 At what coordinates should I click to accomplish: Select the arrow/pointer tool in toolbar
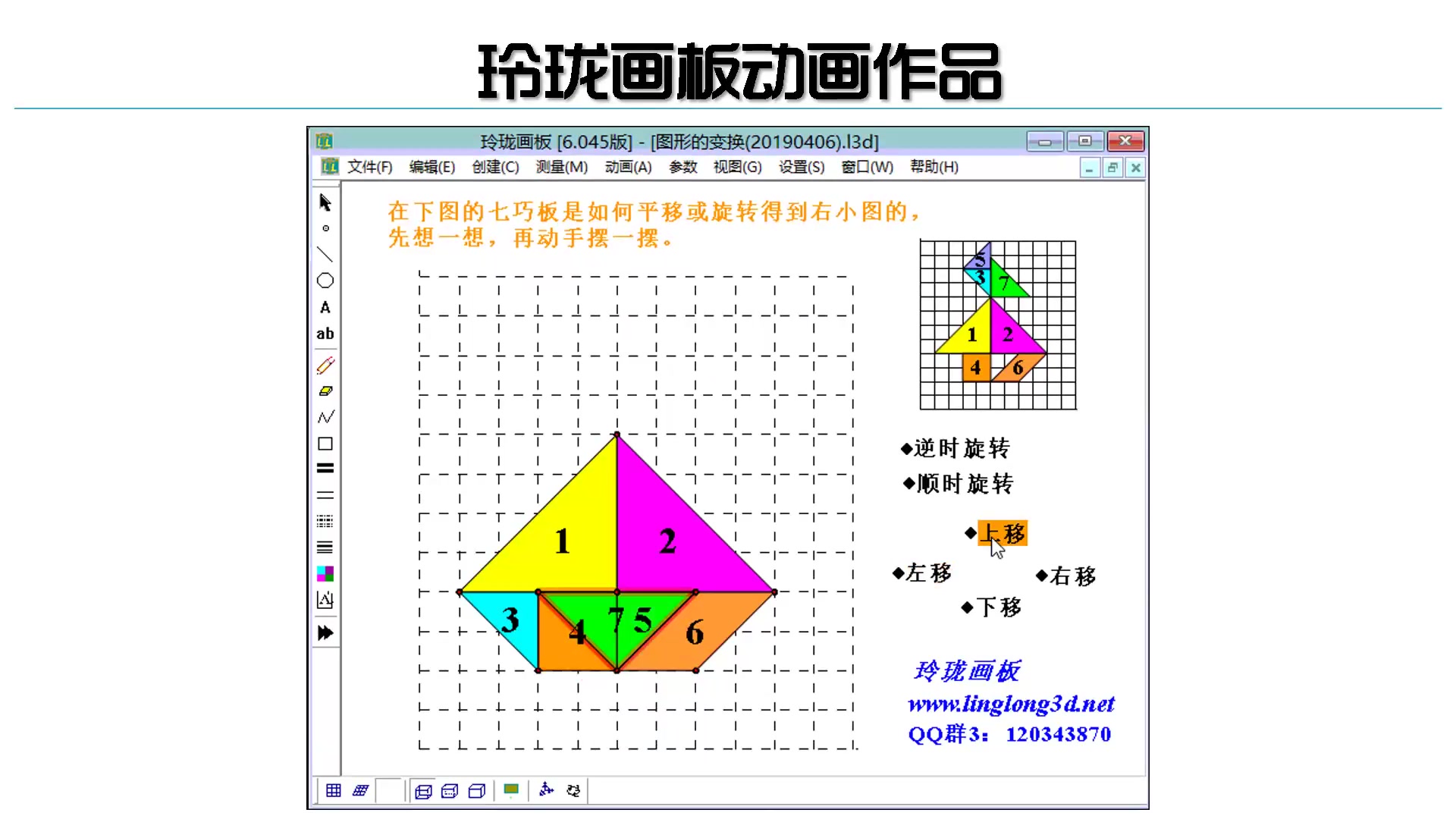coord(326,200)
